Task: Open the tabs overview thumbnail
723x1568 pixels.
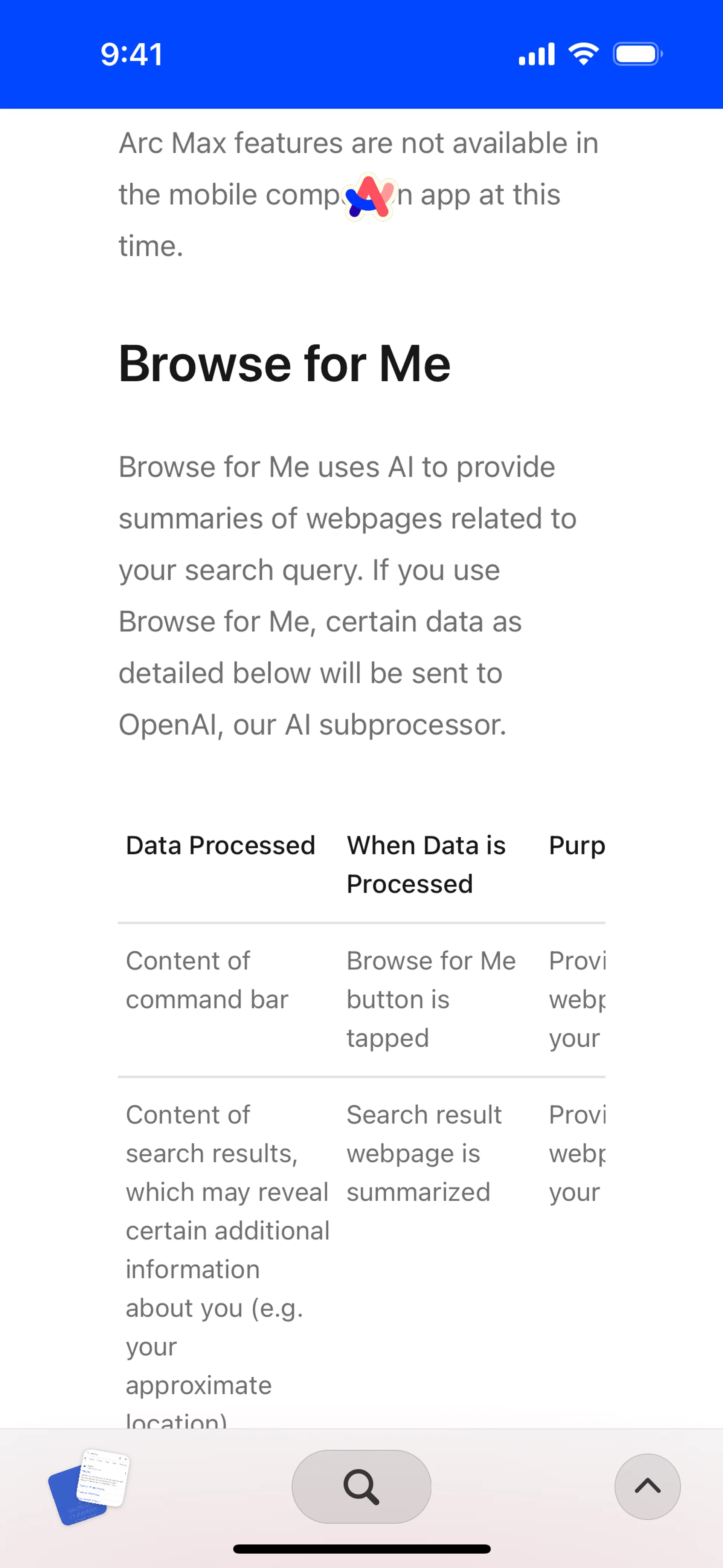Action: point(90,1486)
